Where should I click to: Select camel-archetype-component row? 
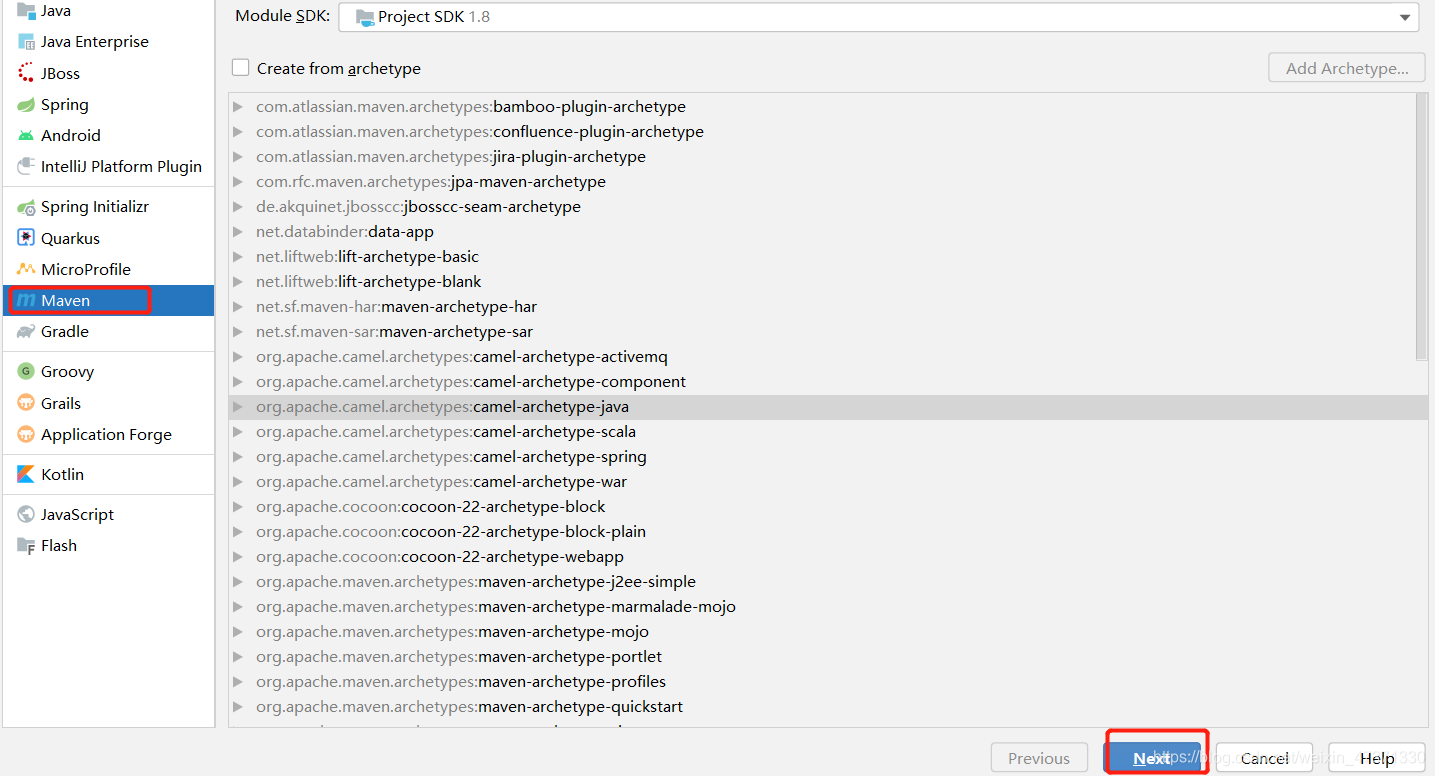(x=828, y=382)
